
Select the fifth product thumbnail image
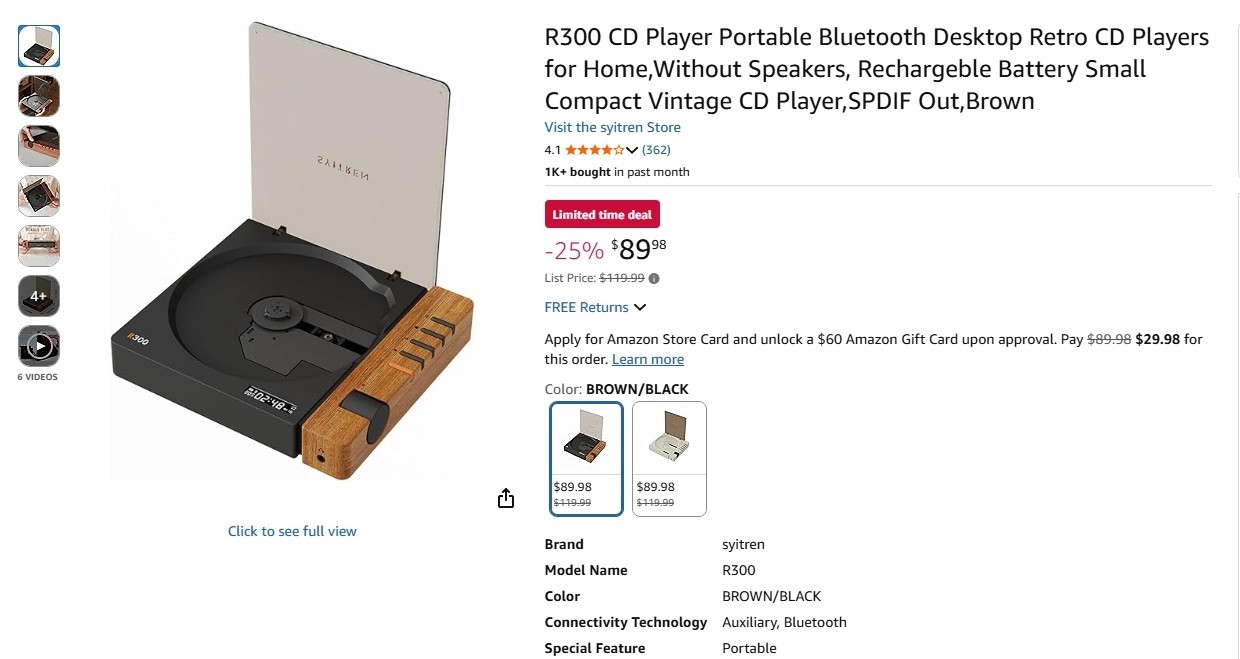[x=39, y=246]
